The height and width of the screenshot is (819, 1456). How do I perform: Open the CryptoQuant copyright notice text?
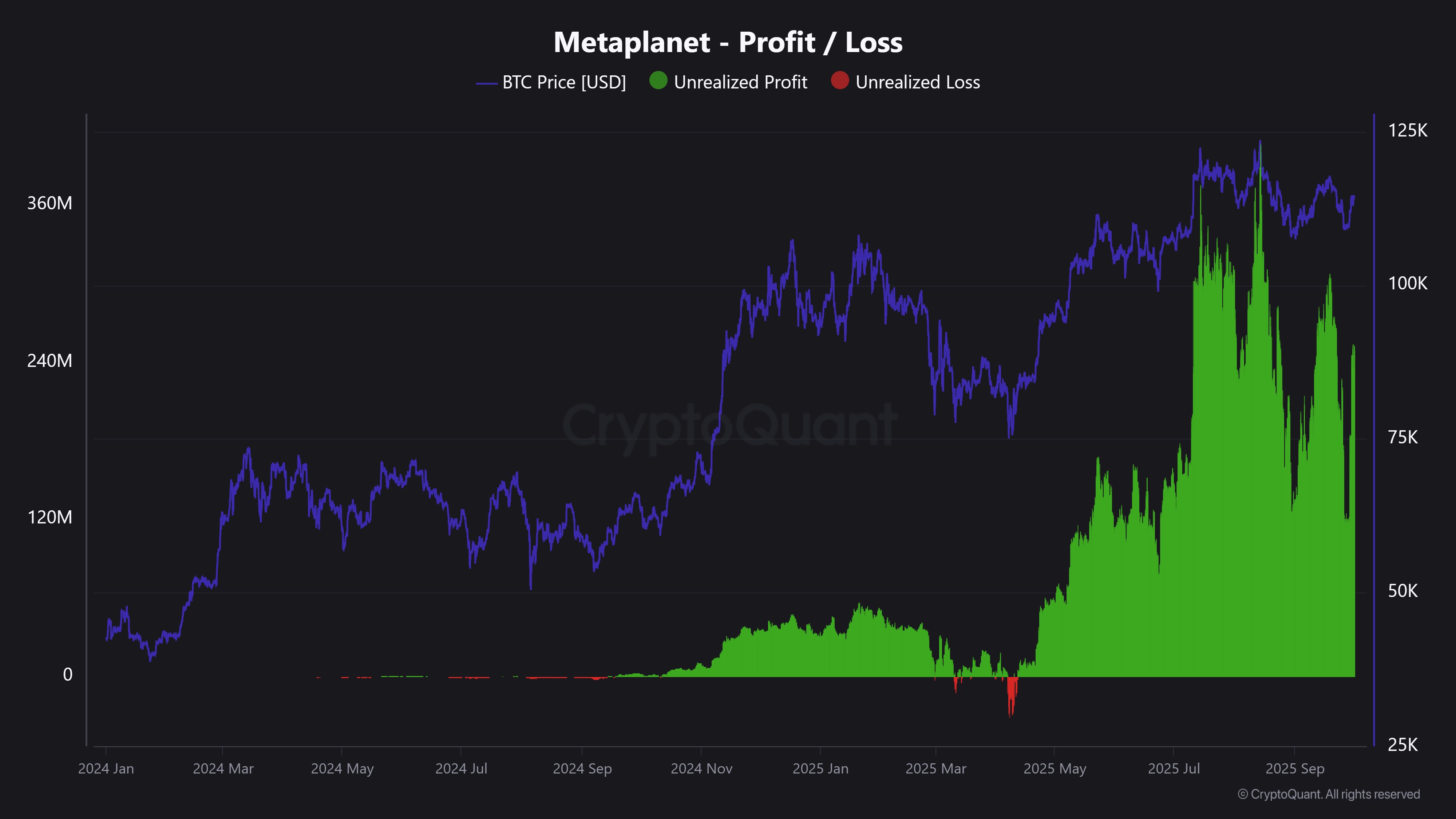click(1328, 794)
